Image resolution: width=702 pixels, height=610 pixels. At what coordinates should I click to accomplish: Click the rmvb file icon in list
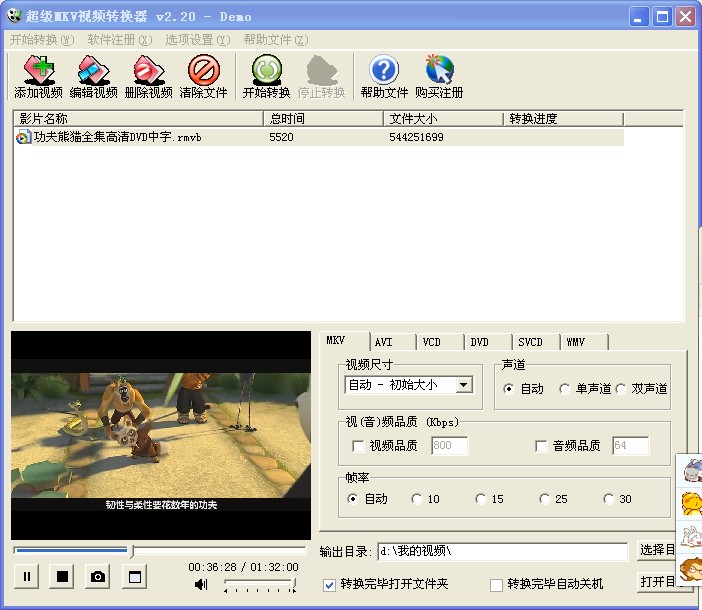tap(23, 137)
